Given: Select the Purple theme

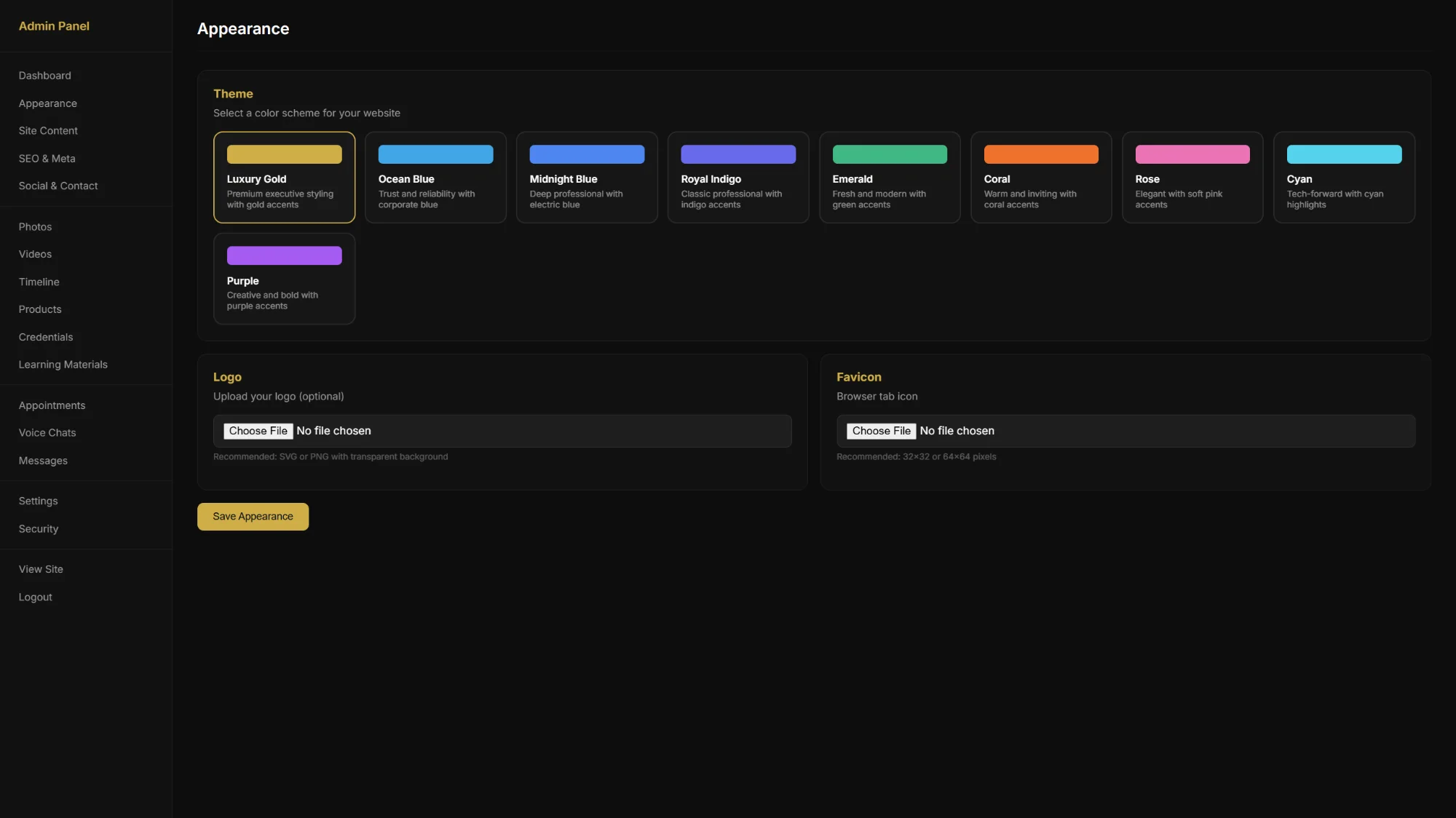Looking at the screenshot, I should [284, 279].
